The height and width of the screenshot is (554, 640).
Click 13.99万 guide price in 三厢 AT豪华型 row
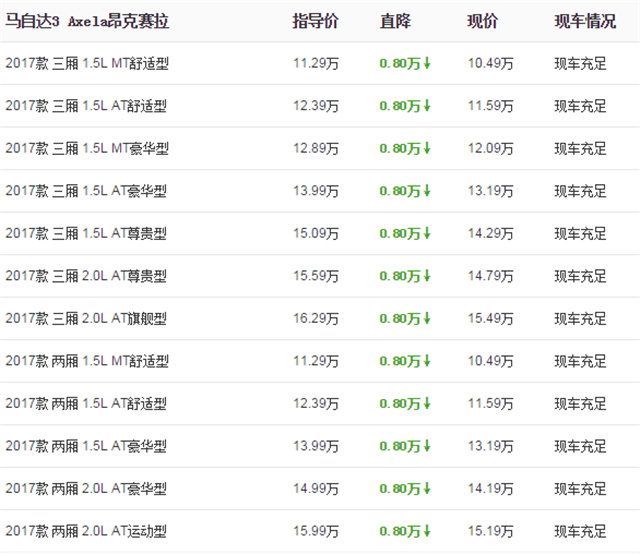pyautogui.click(x=316, y=191)
